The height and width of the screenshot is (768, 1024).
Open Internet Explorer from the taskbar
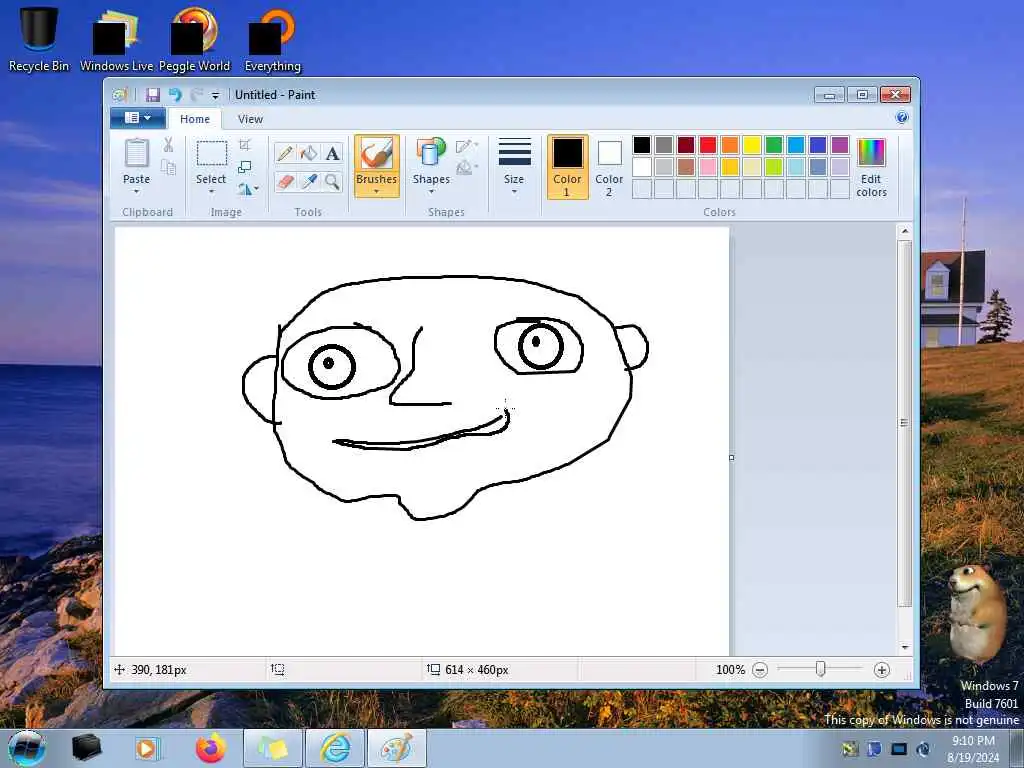coord(335,748)
